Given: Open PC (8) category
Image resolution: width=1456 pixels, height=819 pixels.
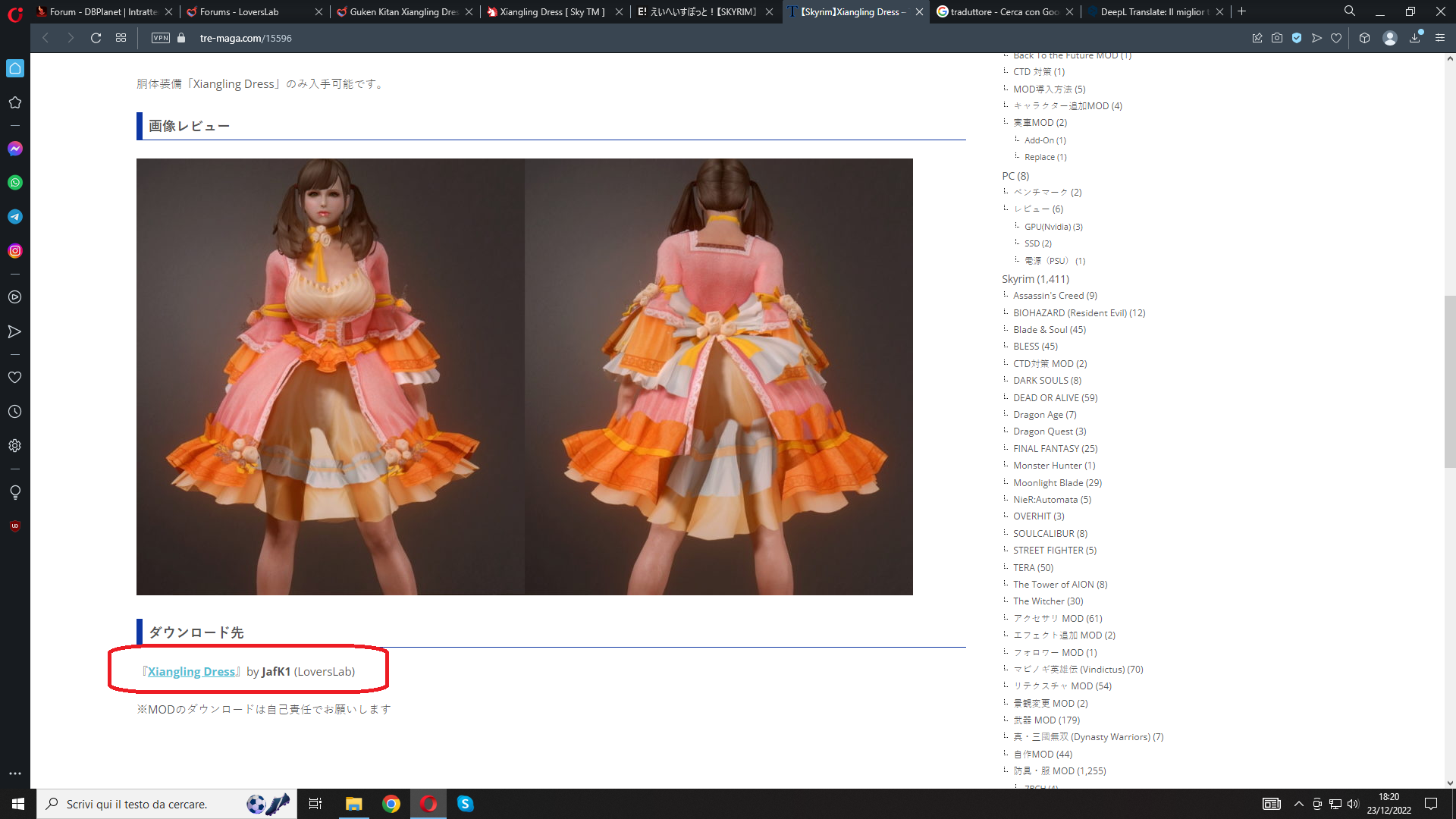Looking at the screenshot, I should click(x=1015, y=176).
